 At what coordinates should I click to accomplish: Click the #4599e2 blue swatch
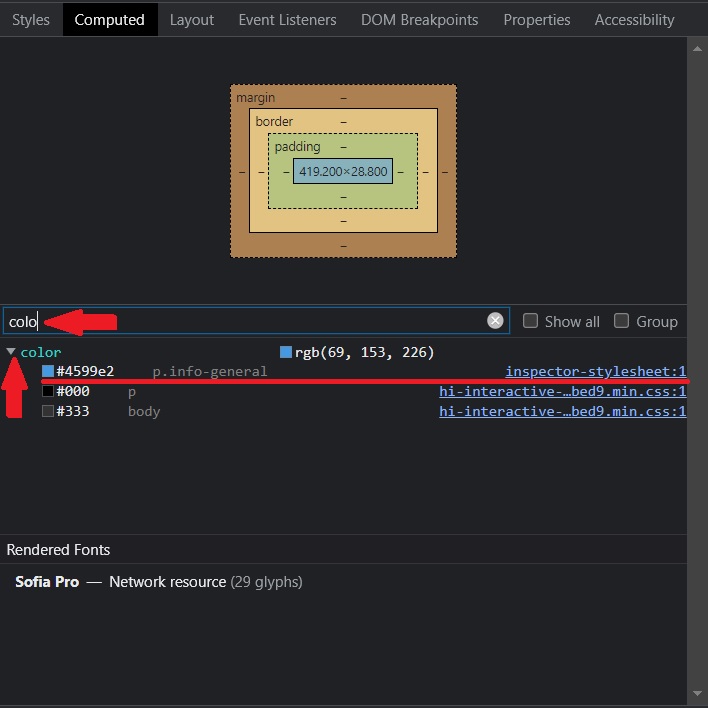pos(48,371)
